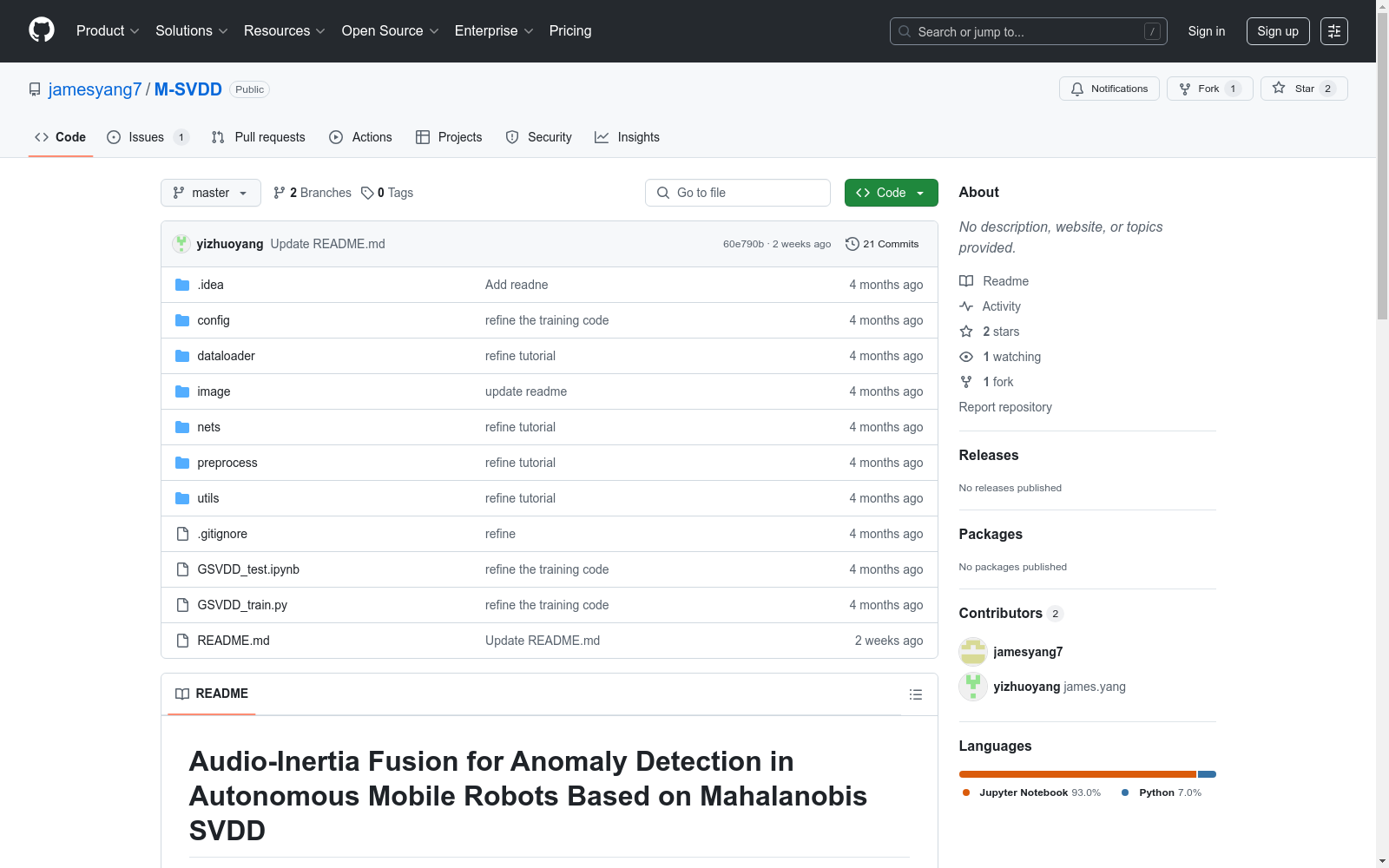Open the GitHub home logo
This screenshot has width=1389, height=868.
pos(42,30)
